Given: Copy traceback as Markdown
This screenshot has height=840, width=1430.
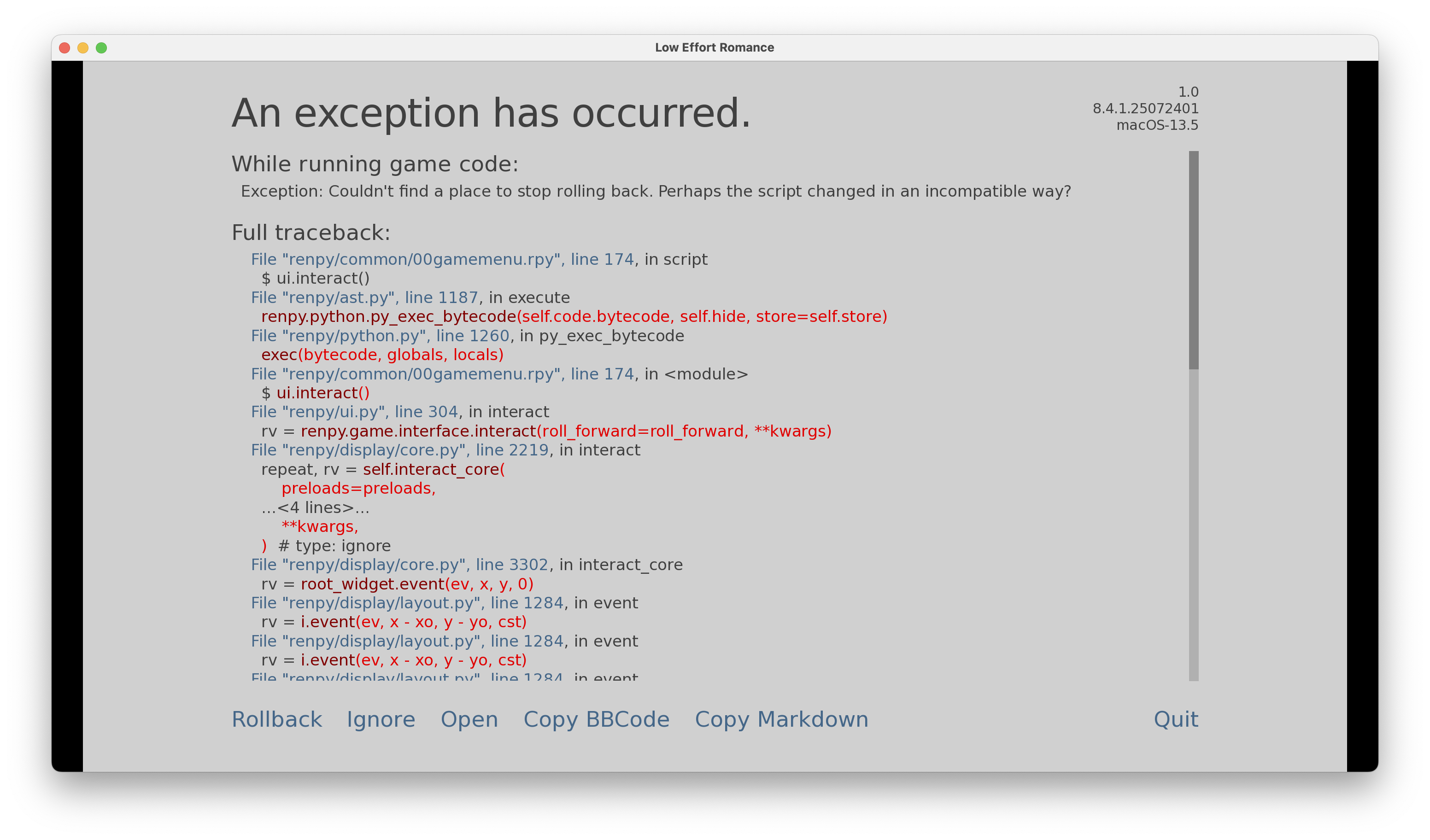Looking at the screenshot, I should click(781, 719).
